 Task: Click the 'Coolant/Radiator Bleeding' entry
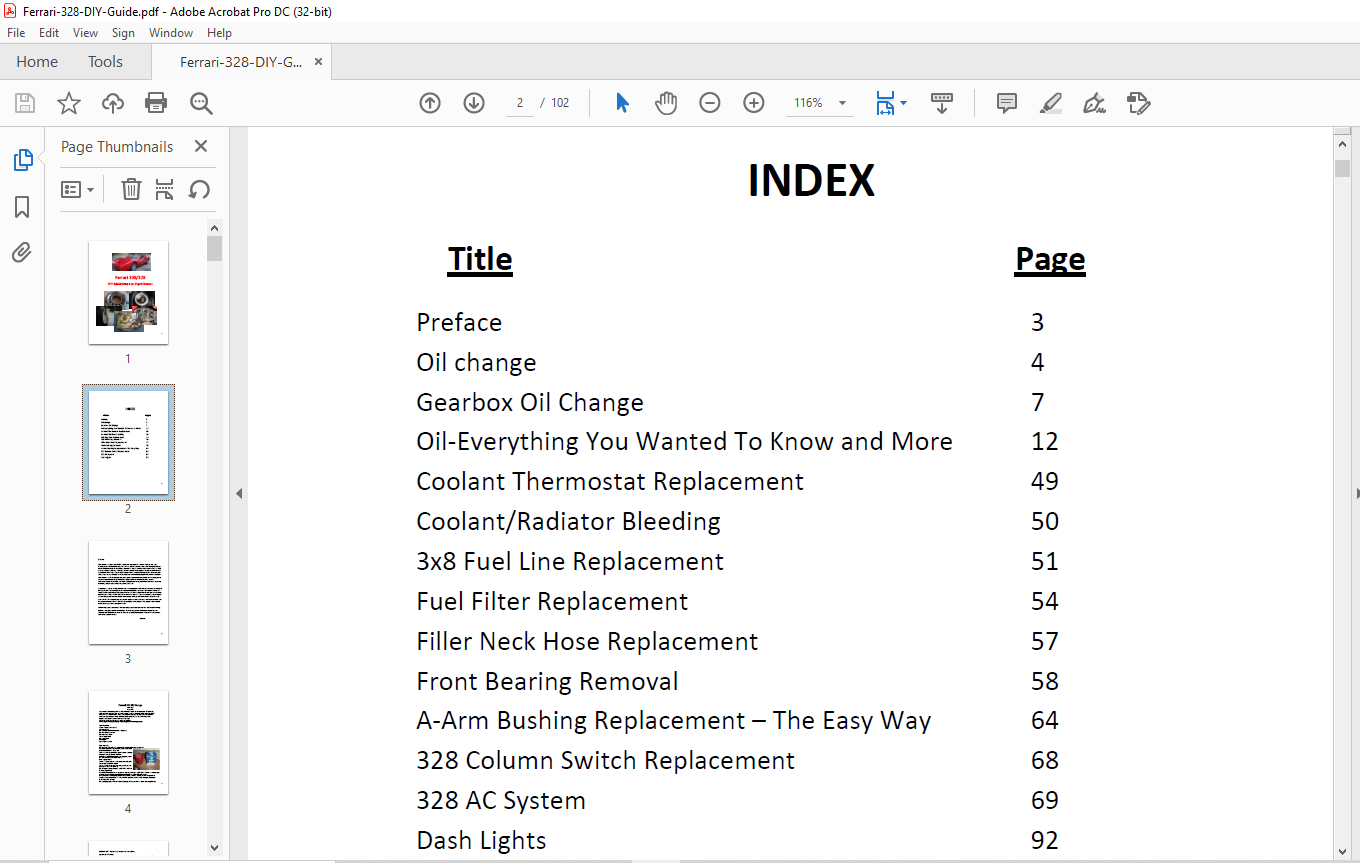568,521
